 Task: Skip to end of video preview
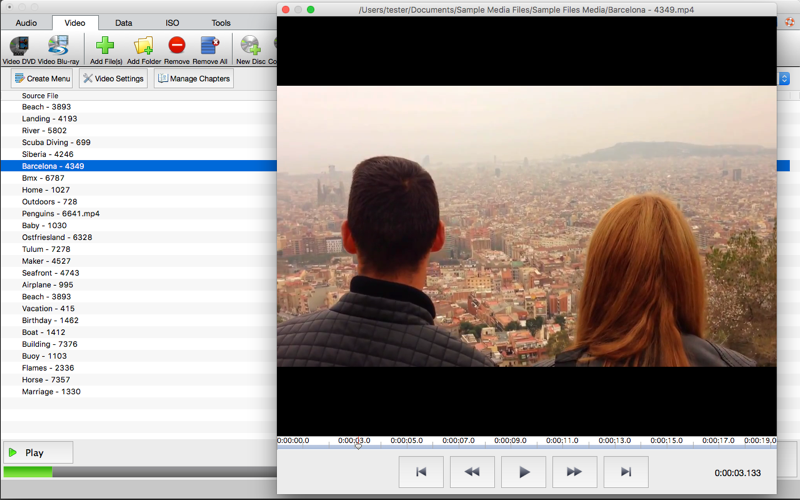coord(625,472)
